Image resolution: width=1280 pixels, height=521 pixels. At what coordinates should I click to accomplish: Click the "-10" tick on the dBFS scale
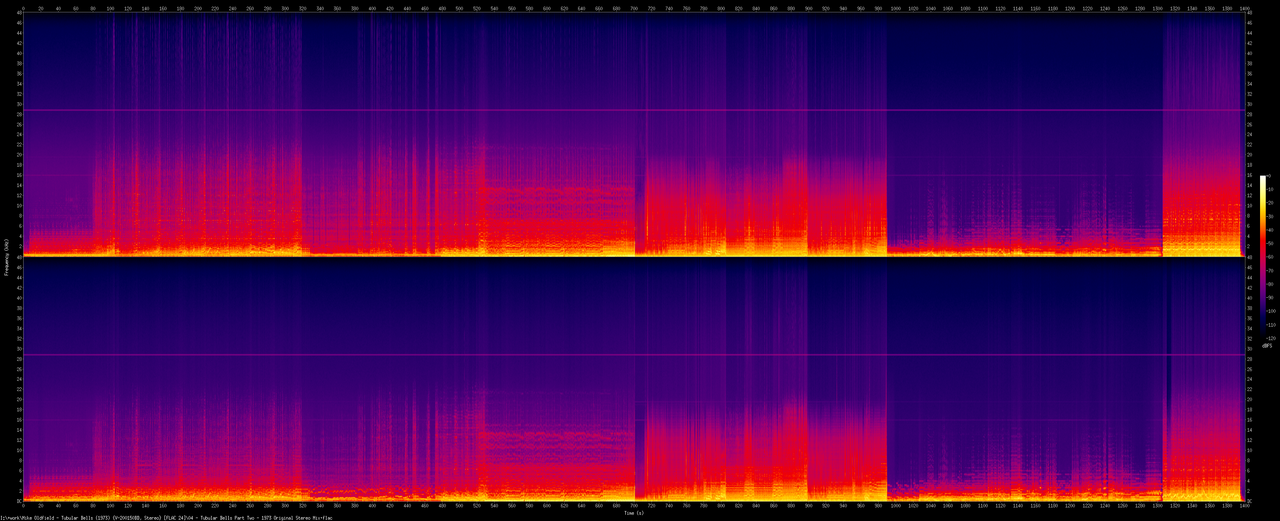[x=1270, y=189]
